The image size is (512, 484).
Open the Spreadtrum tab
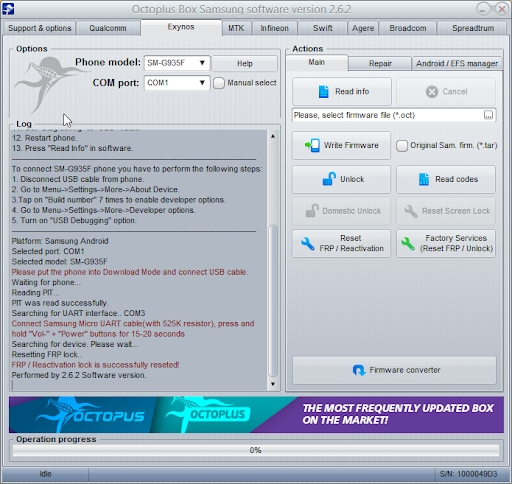[473, 28]
